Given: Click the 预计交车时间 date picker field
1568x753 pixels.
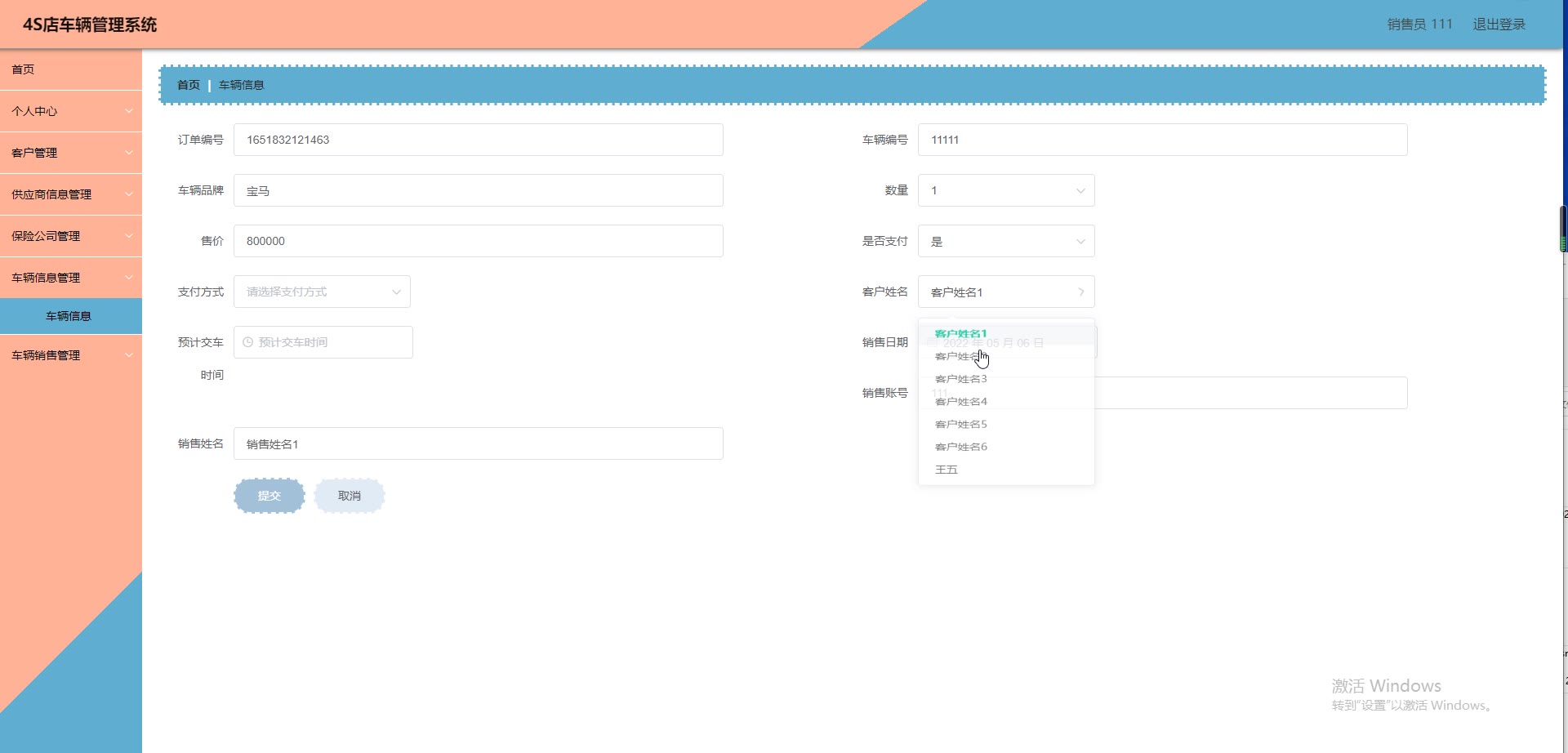Looking at the screenshot, I should tap(323, 342).
